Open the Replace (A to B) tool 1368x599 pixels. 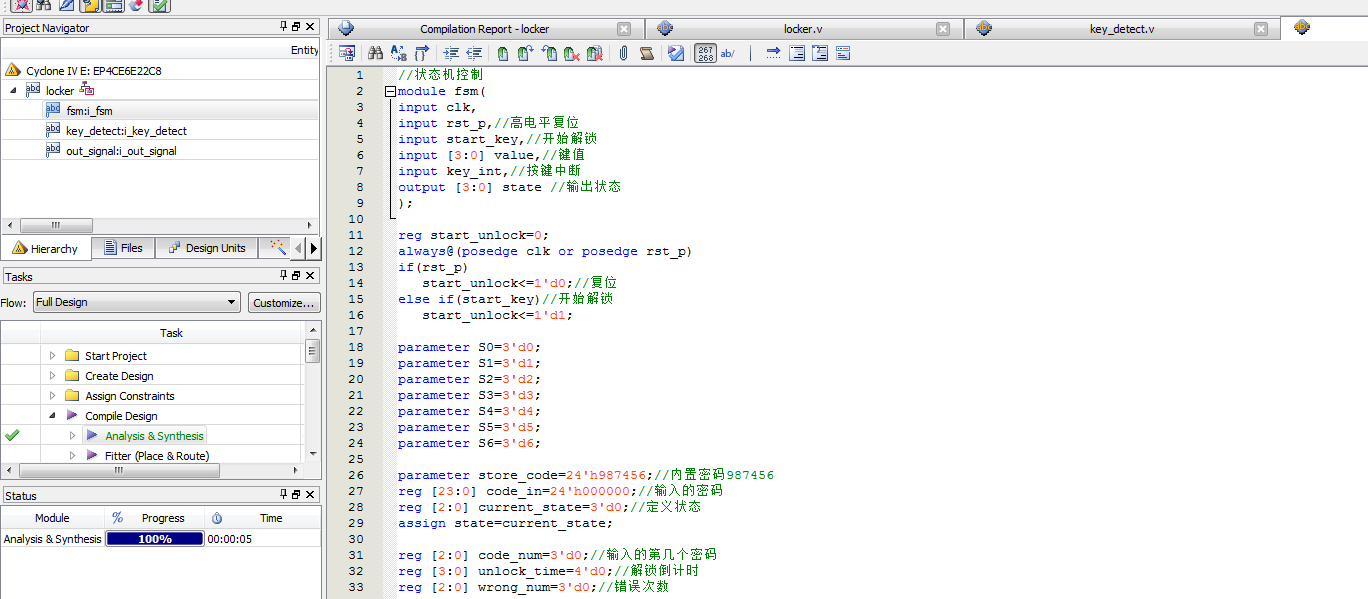[x=399, y=53]
